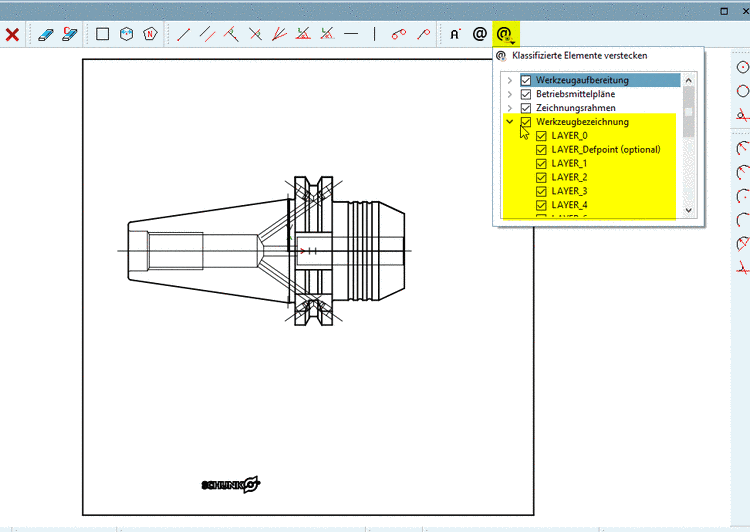Expand the Zeichnungsrahmen tree node
This screenshot has height=532, width=750.
[x=510, y=108]
